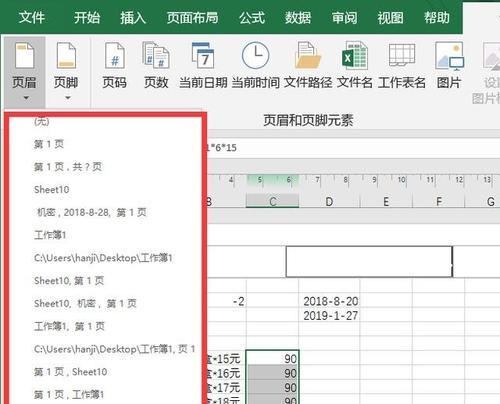The height and width of the screenshot is (404, 500).
Task: Choose header preset Sheet10, 第 1 页
Action: [x=105, y=281]
